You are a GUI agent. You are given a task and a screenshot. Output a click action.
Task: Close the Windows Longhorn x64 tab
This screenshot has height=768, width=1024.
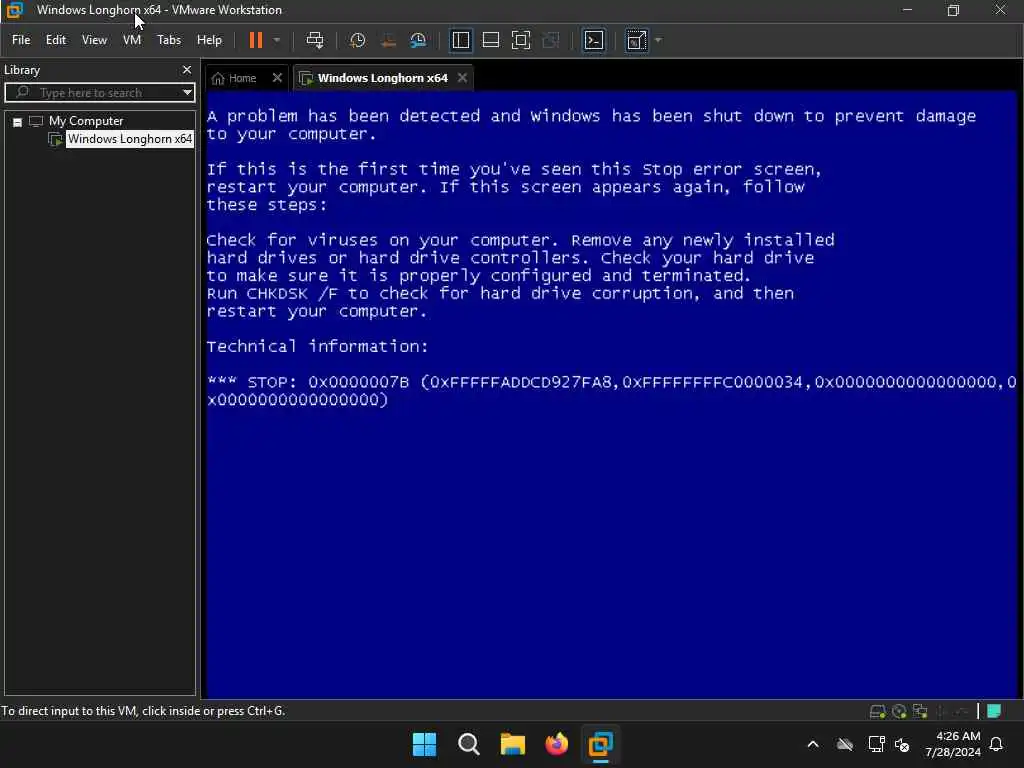[462, 78]
